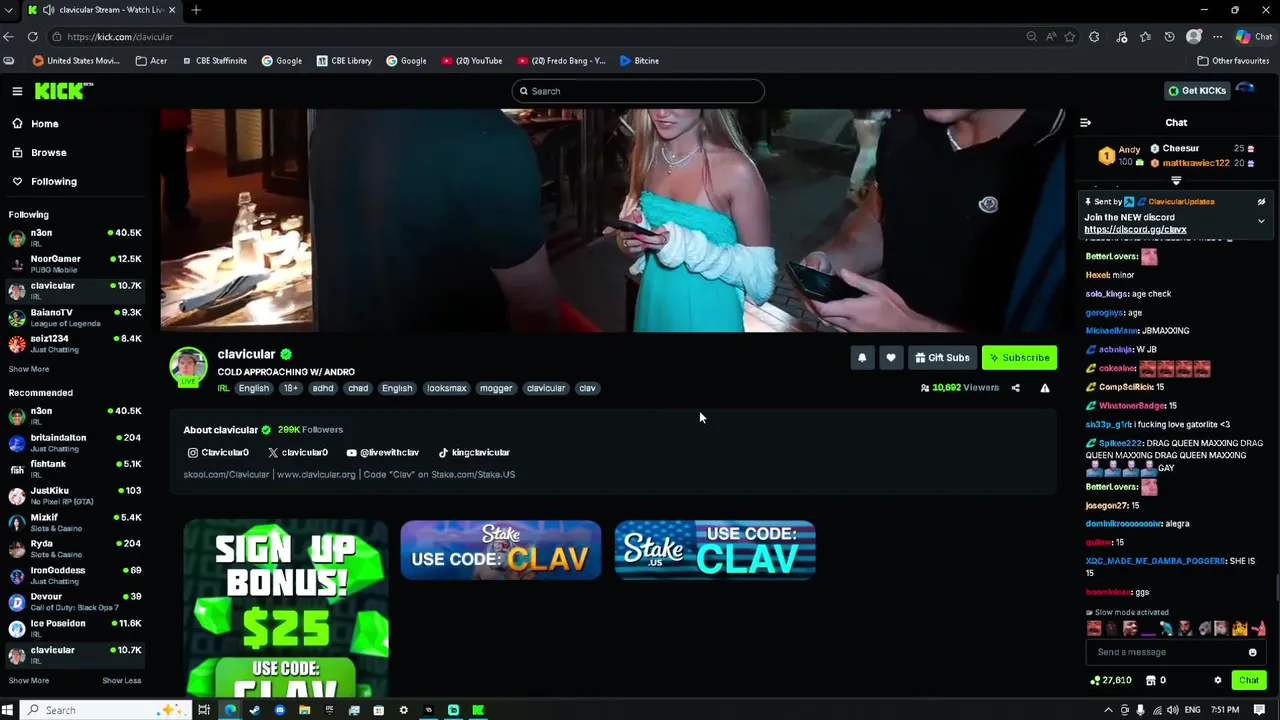Show hidden tray icons chevron
This screenshot has height=720, width=1280.
pyautogui.click(x=1109, y=710)
